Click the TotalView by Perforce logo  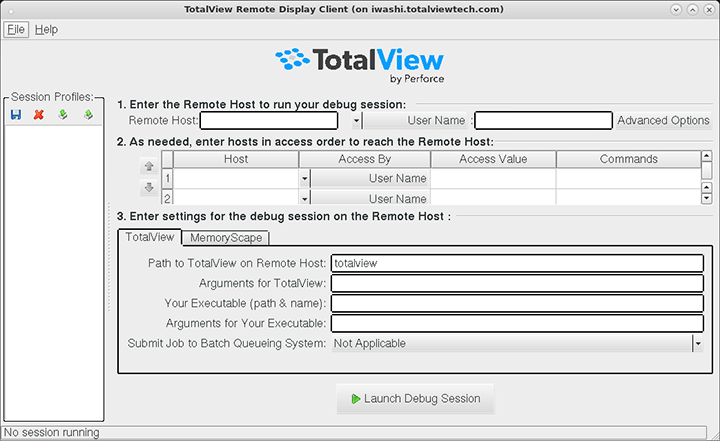360,65
